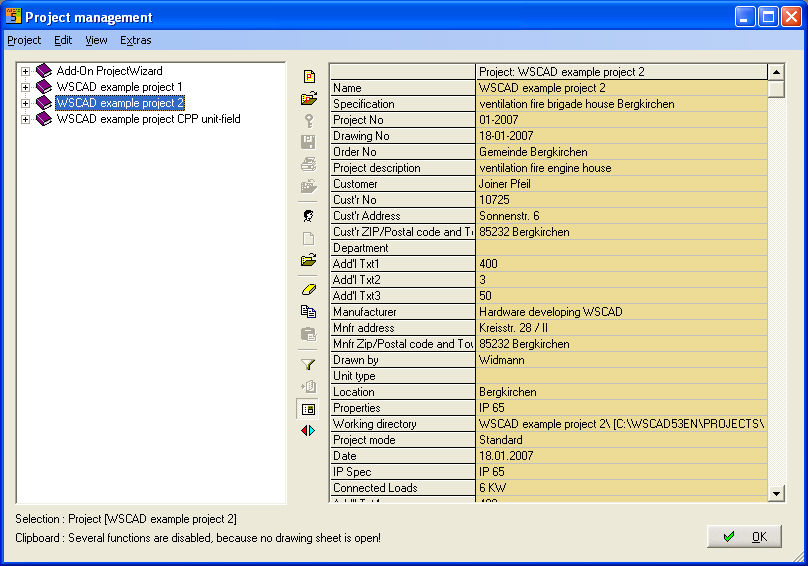Click the CPP unit-field project book icon
The width and height of the screenshot is (808, 566).
44,119
